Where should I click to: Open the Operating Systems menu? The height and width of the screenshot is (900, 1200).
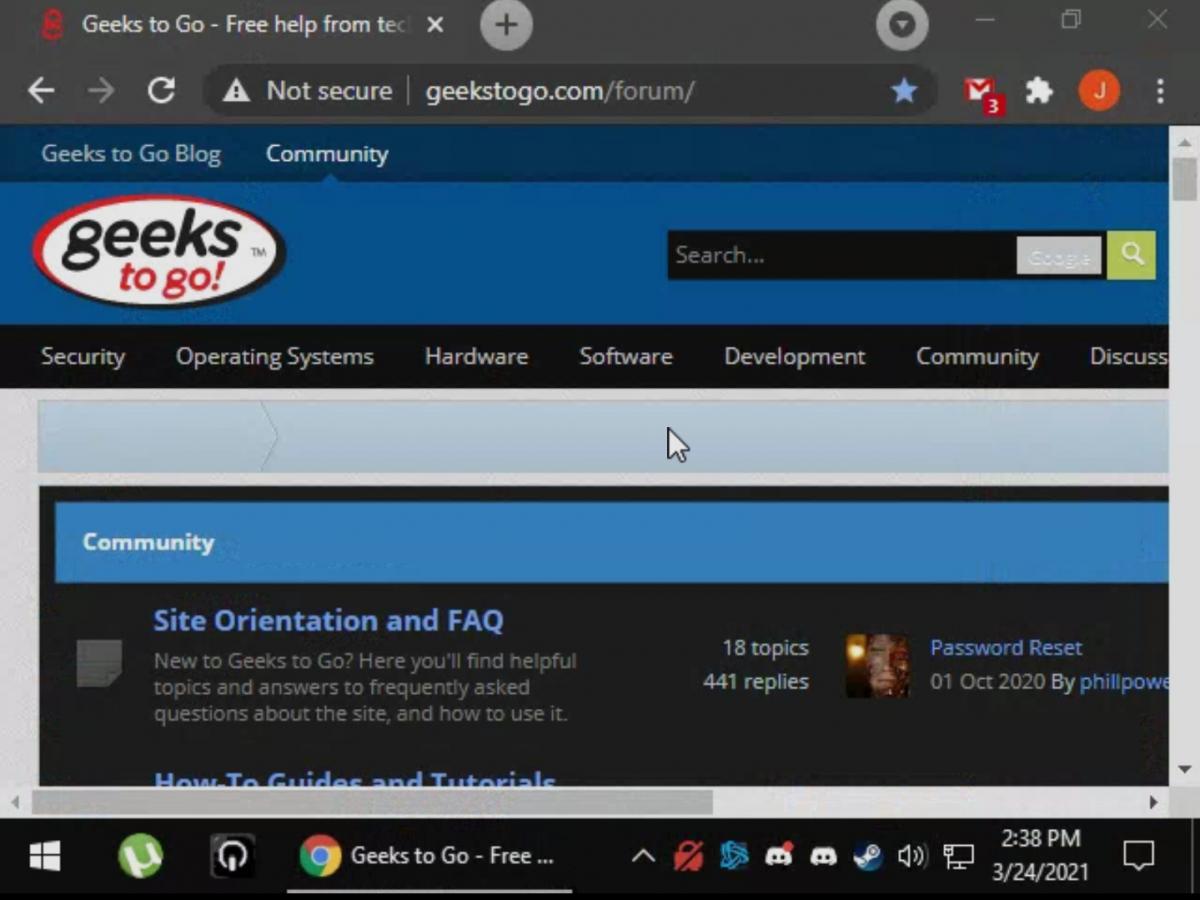coord(275,357)
